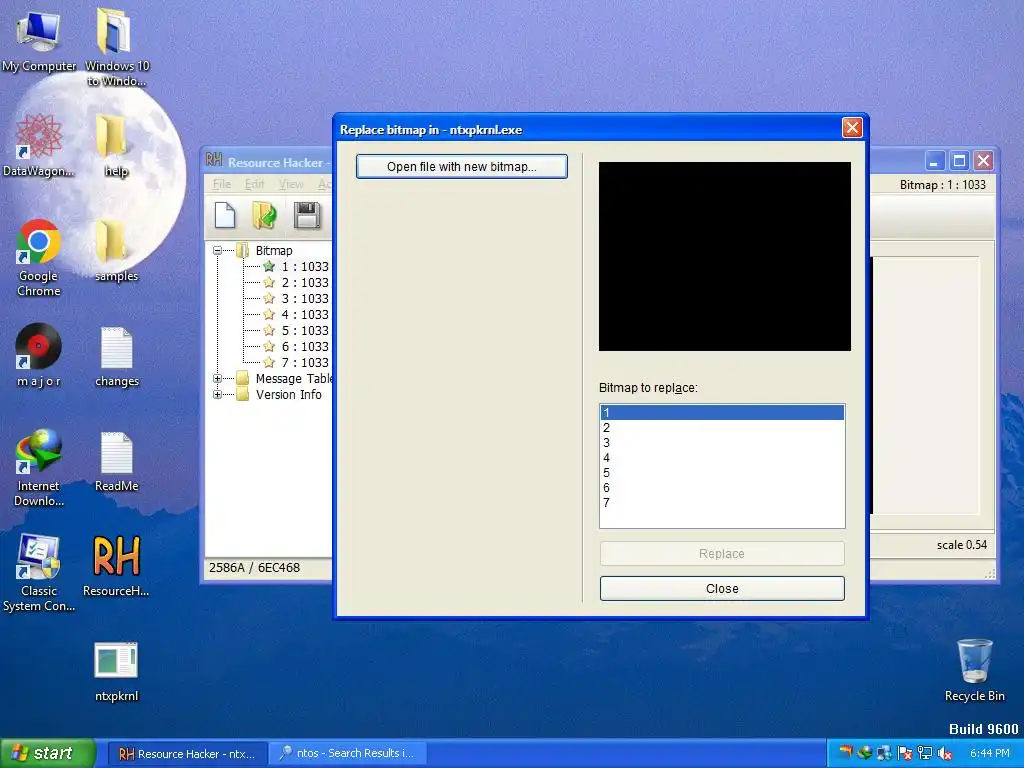Screen dimensions: 1024x768
Task: Select tree item 2 : 1033
Action: point(305,283)
